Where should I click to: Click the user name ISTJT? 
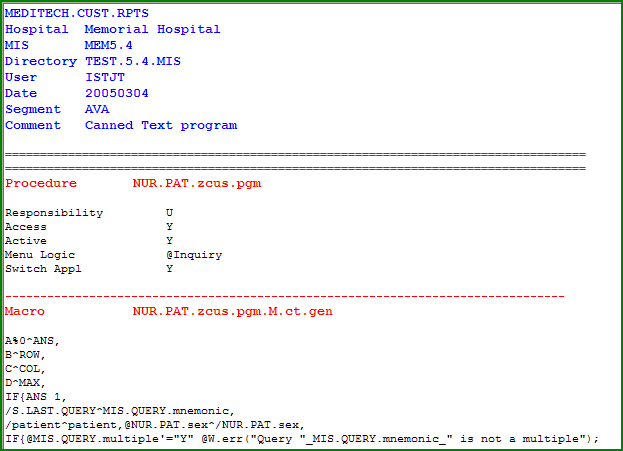pyautogui.click(x=105, y=77)
